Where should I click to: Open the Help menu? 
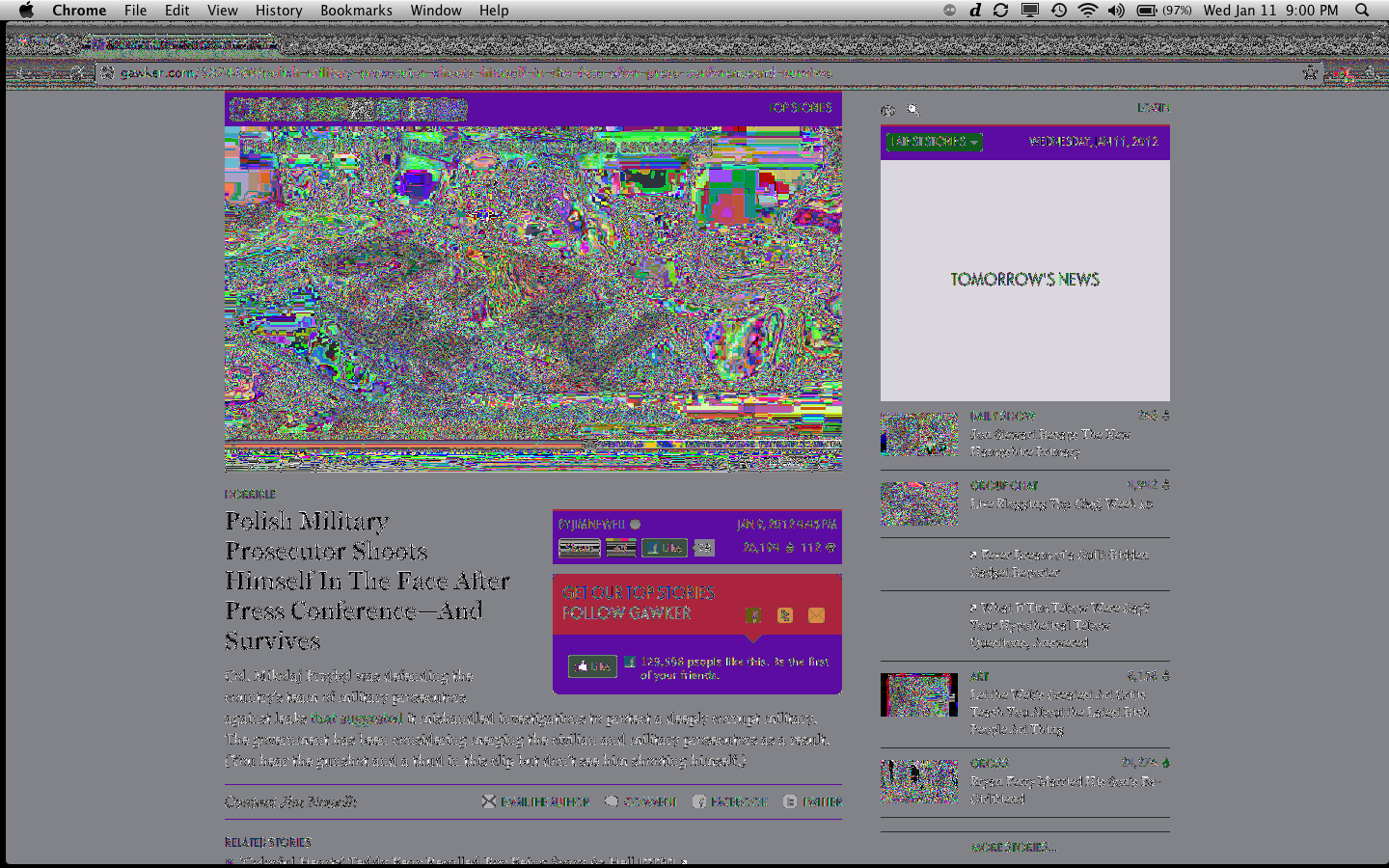[x=494, y=10]
